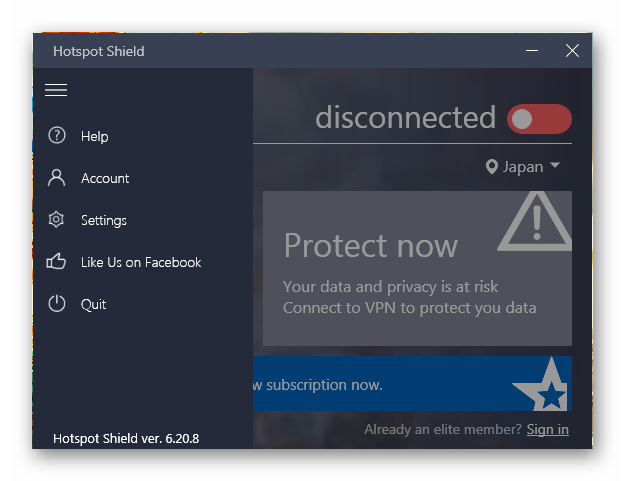
Task: Open the Help menu item
Action: (94, 136)
